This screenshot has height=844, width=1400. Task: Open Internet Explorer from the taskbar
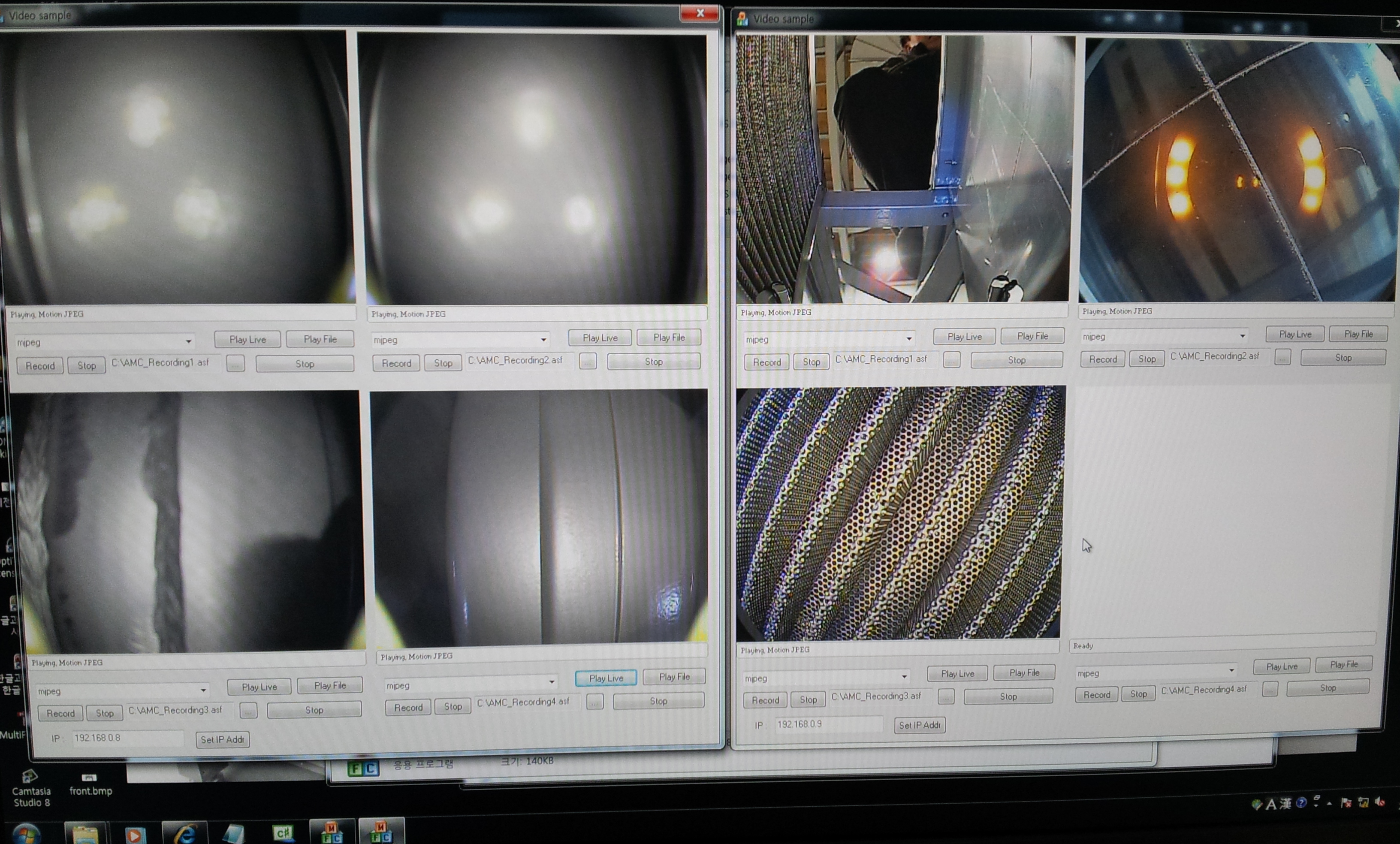click(185, 834)
